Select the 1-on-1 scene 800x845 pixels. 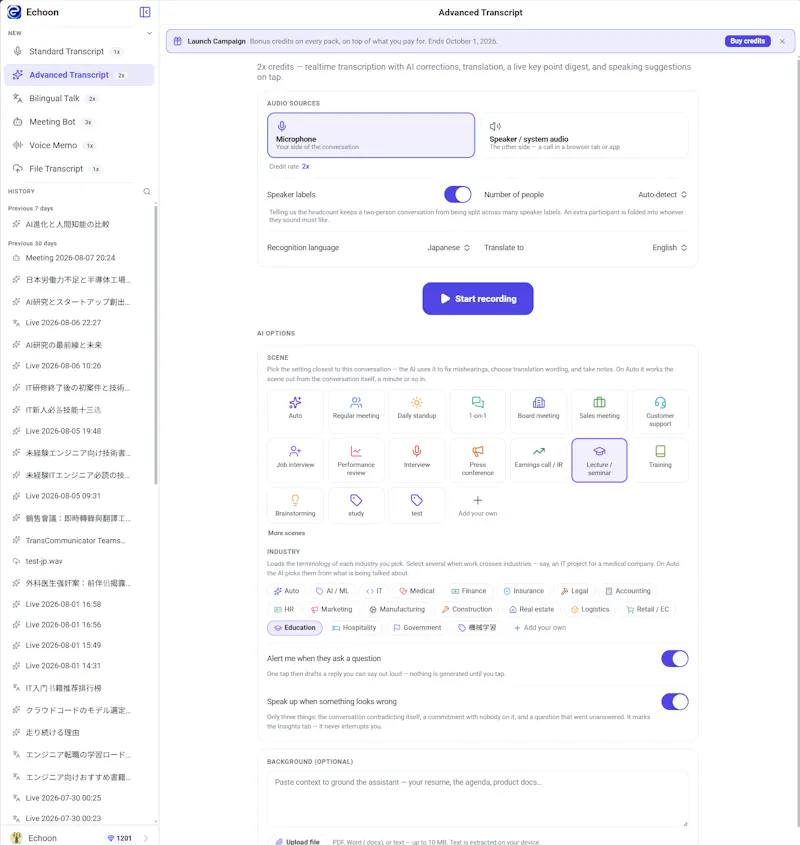[478, 411]
